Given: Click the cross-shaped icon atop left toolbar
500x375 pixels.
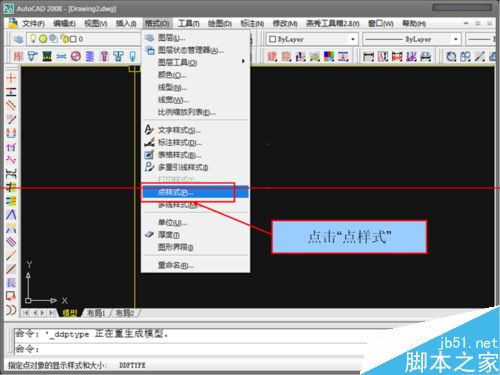Looking at the screenshot, I should pos(11,78).
